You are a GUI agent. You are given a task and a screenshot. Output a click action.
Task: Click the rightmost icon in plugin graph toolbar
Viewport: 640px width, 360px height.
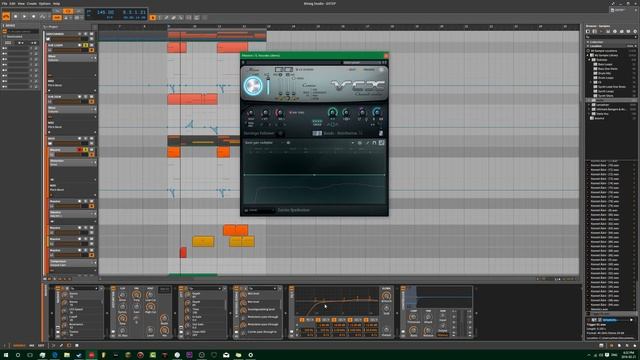pyautogui.click(x=381, y=143)
